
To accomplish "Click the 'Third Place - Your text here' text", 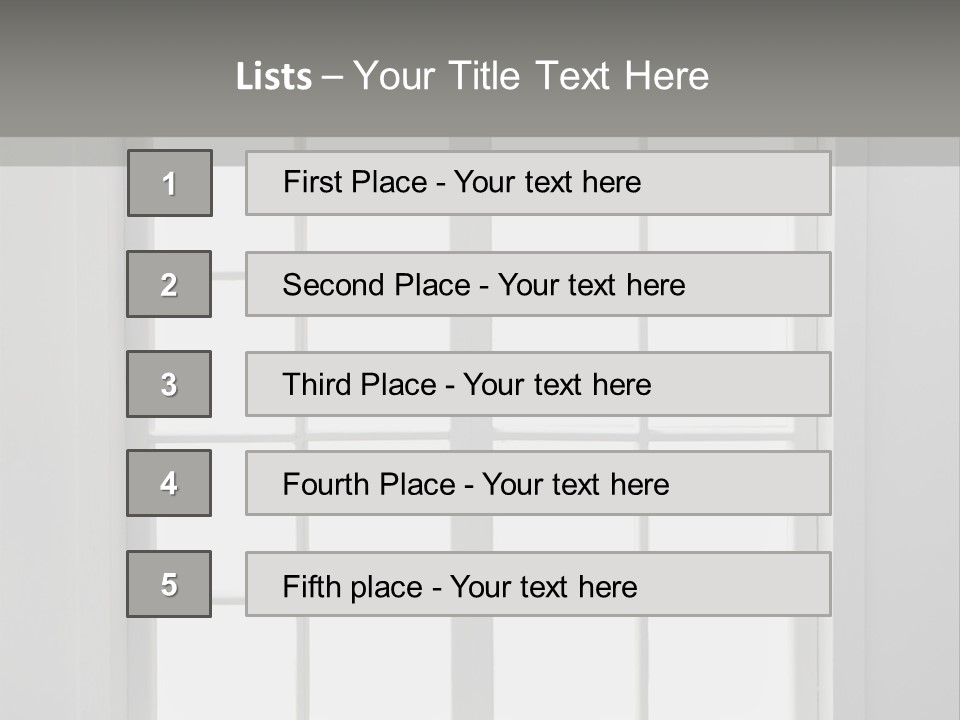I will pos(467,385).
